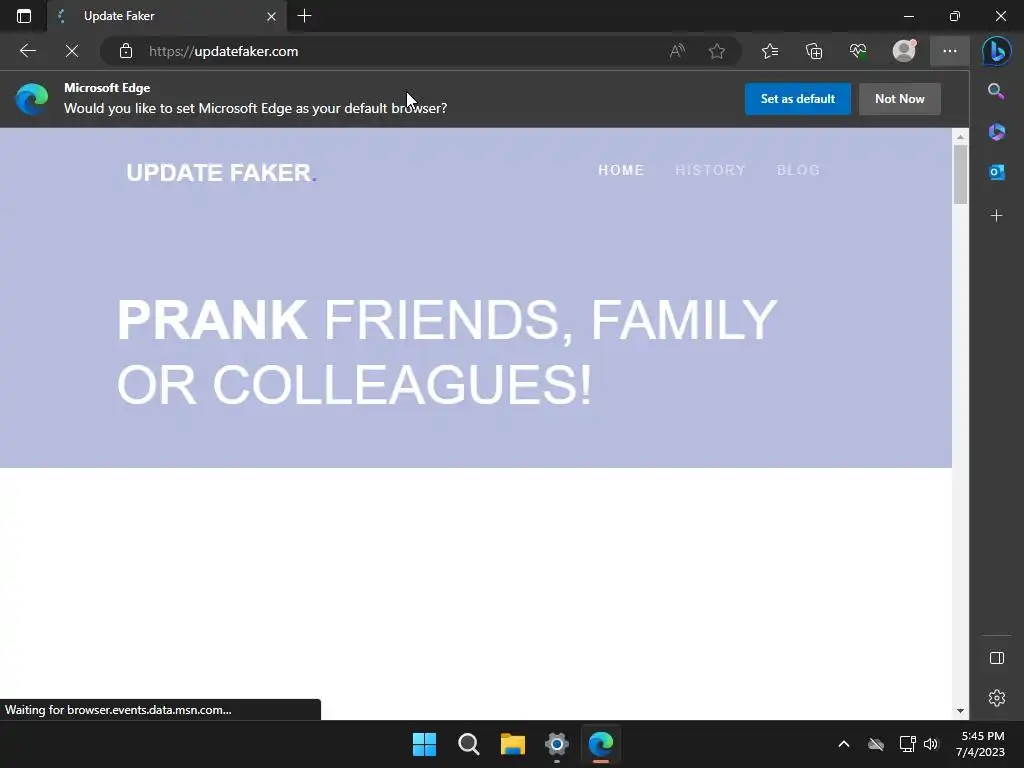Click the page scrollbar thumb

960,174
